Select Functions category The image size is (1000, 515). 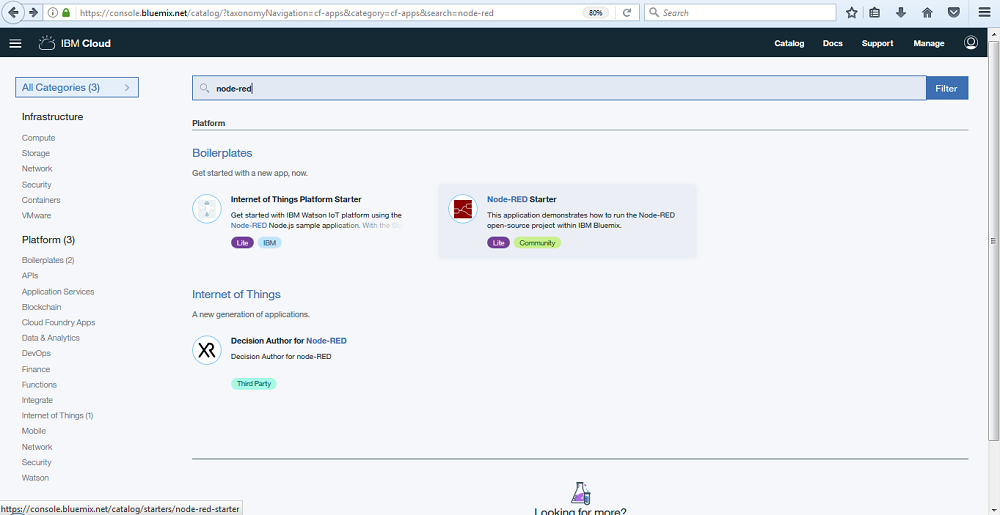[x=39, y=384]
